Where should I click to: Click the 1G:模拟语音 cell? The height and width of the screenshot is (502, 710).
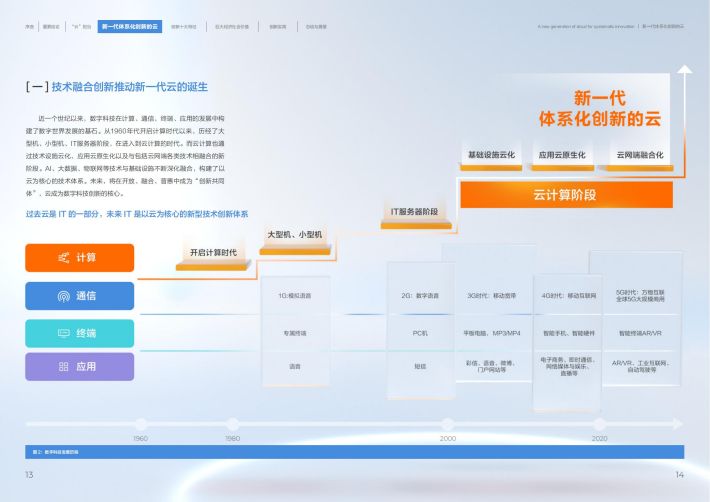pos(295,296)
